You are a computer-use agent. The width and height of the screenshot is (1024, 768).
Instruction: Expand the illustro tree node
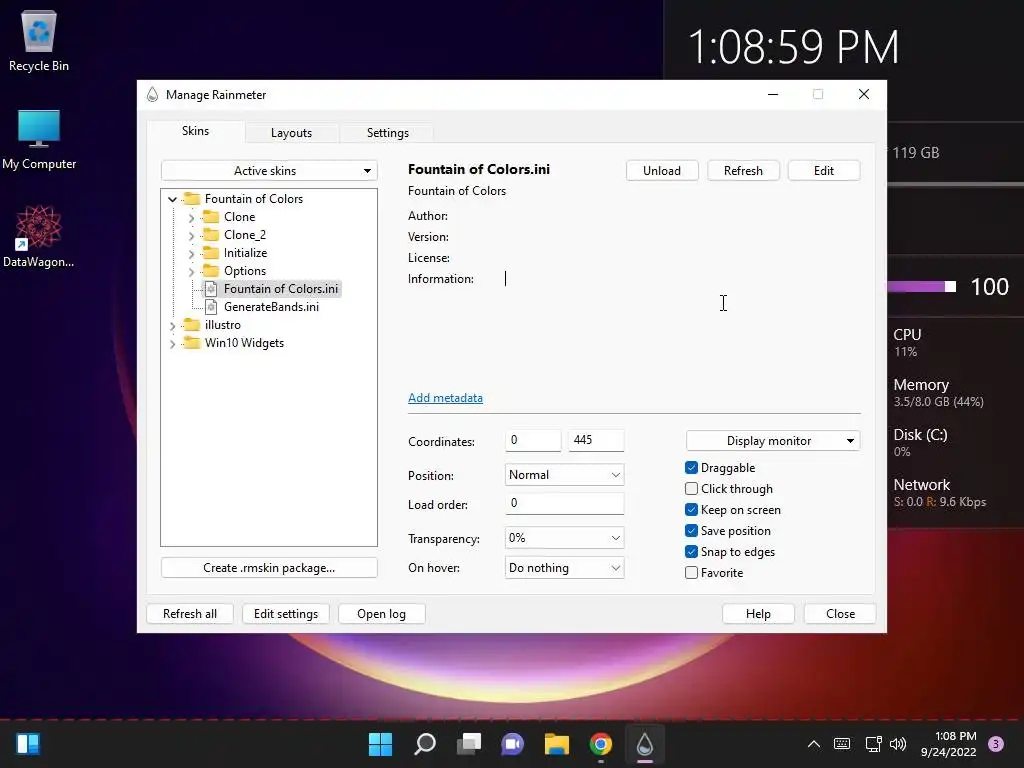[x=172, y=325]
